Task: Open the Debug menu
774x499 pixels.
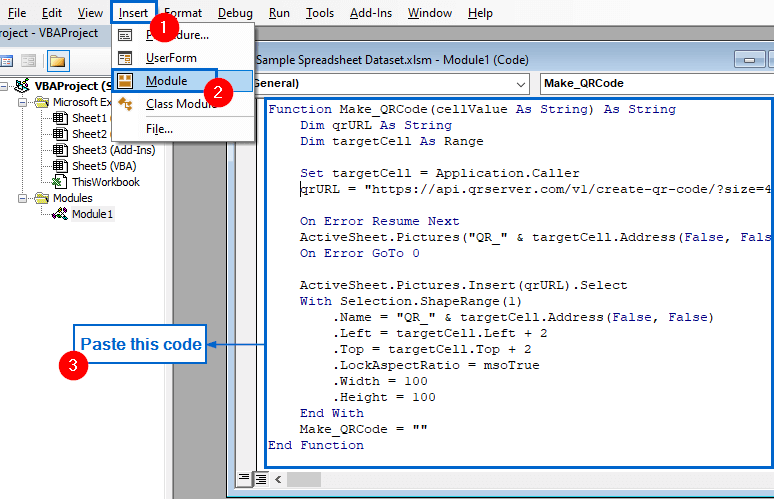Action: click(235, 13)
